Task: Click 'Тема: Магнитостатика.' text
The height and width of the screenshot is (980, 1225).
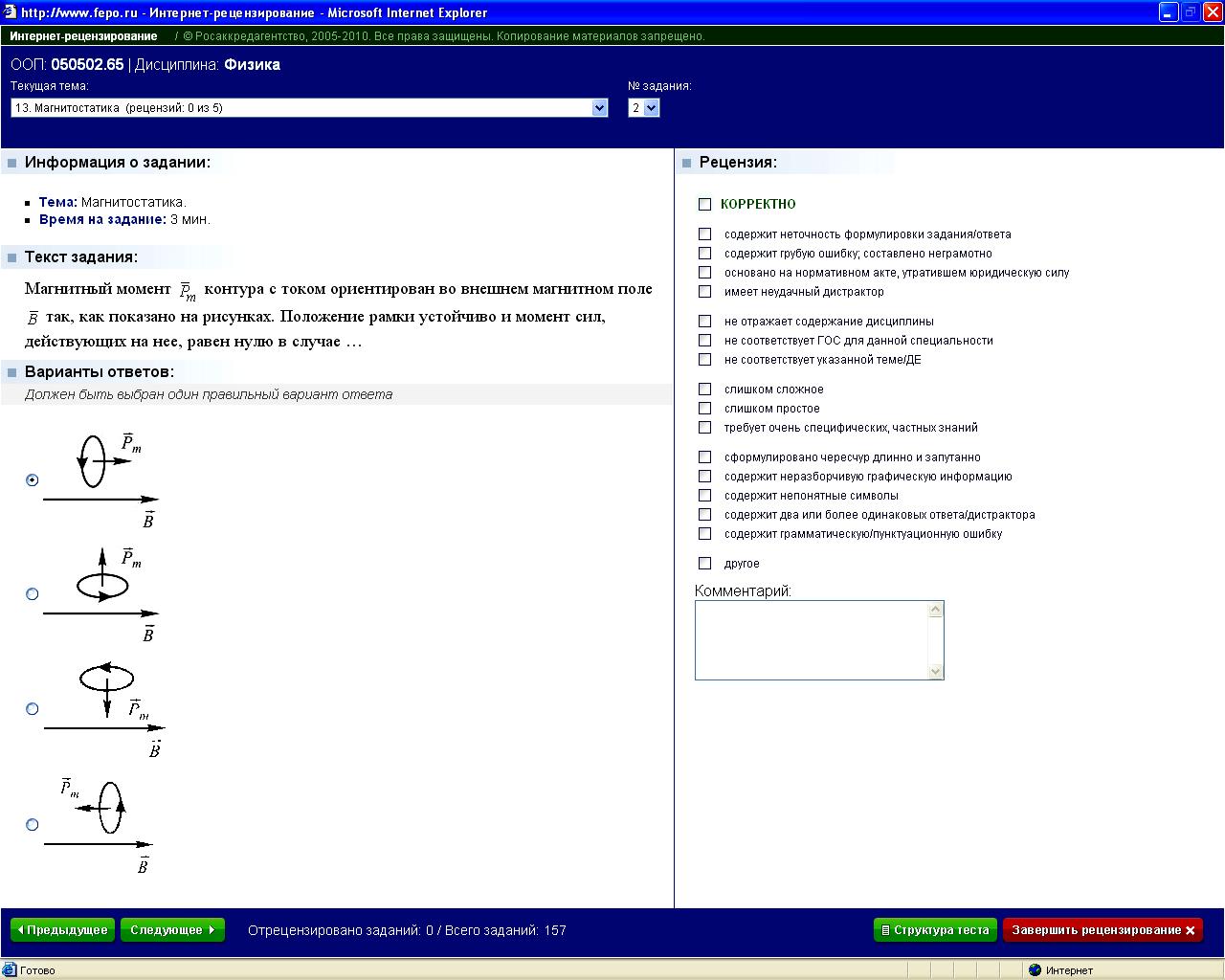Action: [113, 203]
